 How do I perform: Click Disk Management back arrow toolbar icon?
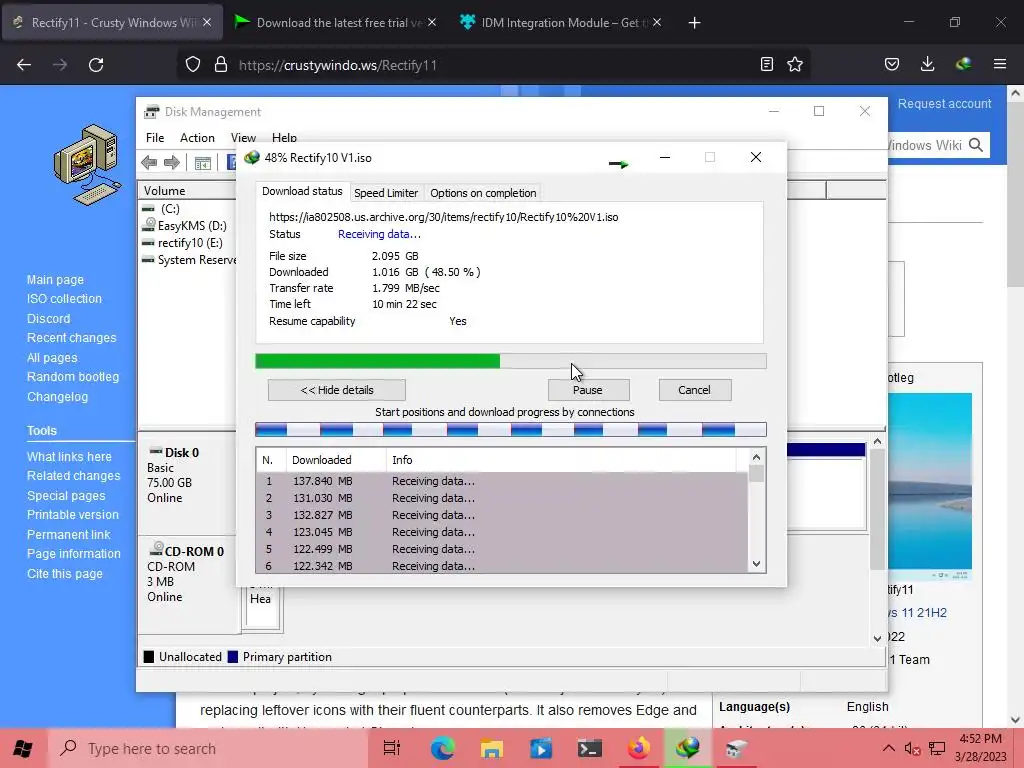tap(149, 163)
